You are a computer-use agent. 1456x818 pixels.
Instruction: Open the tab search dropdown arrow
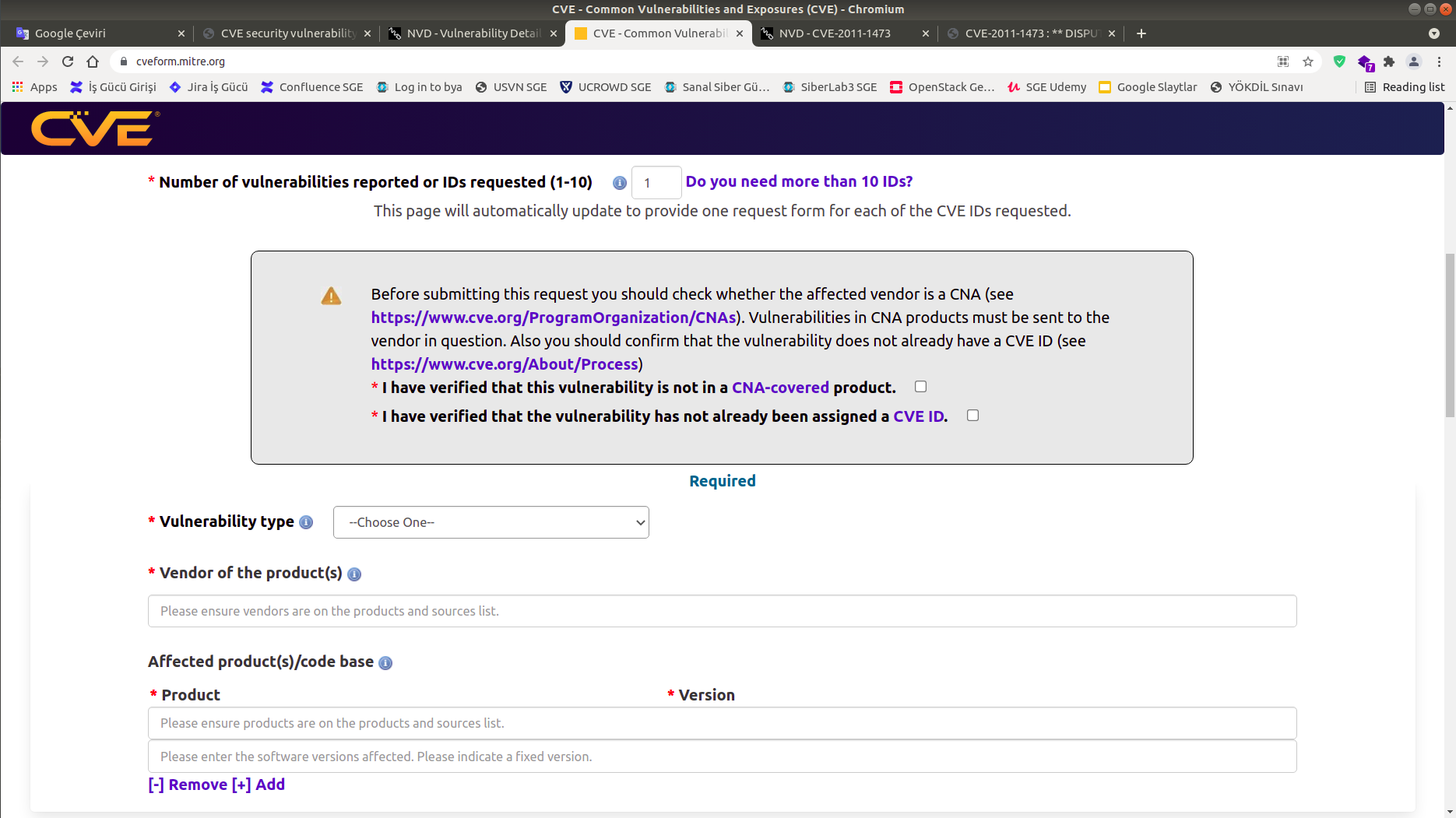[1434, 33]
